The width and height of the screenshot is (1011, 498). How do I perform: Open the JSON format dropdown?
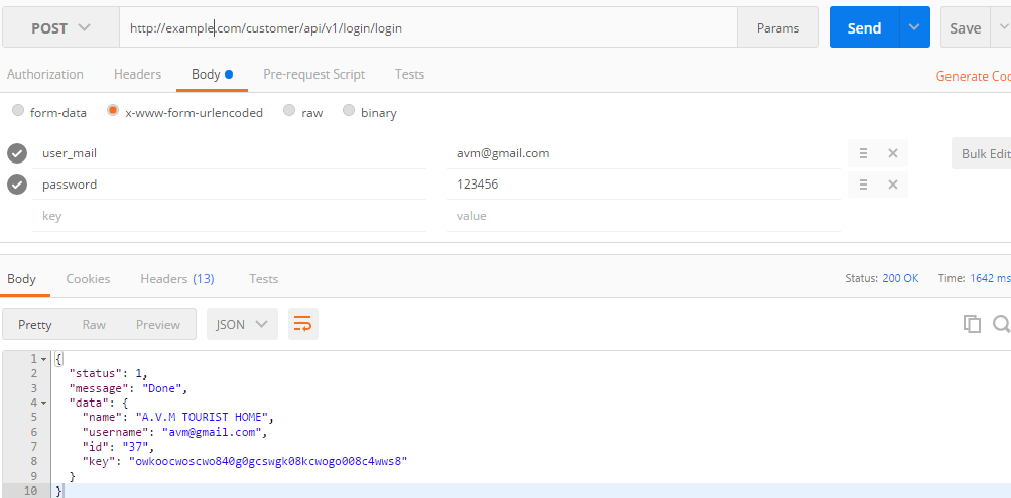point(242,324)
